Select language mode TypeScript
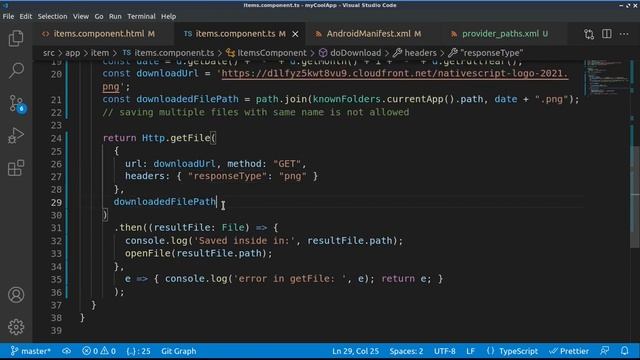Image resolution: width=640 pixels, height=360 pixels. 512,351
